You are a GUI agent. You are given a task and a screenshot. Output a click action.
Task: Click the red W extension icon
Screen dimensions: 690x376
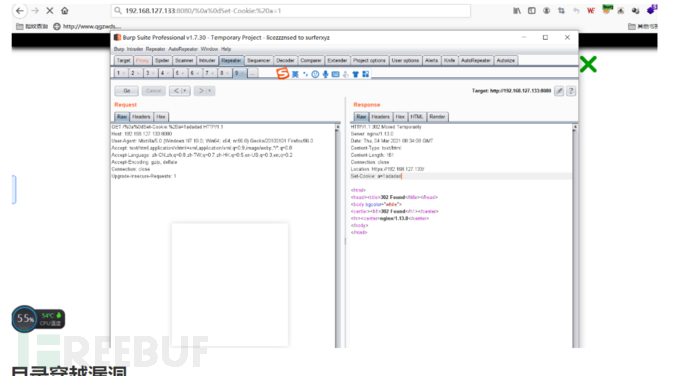591,11
